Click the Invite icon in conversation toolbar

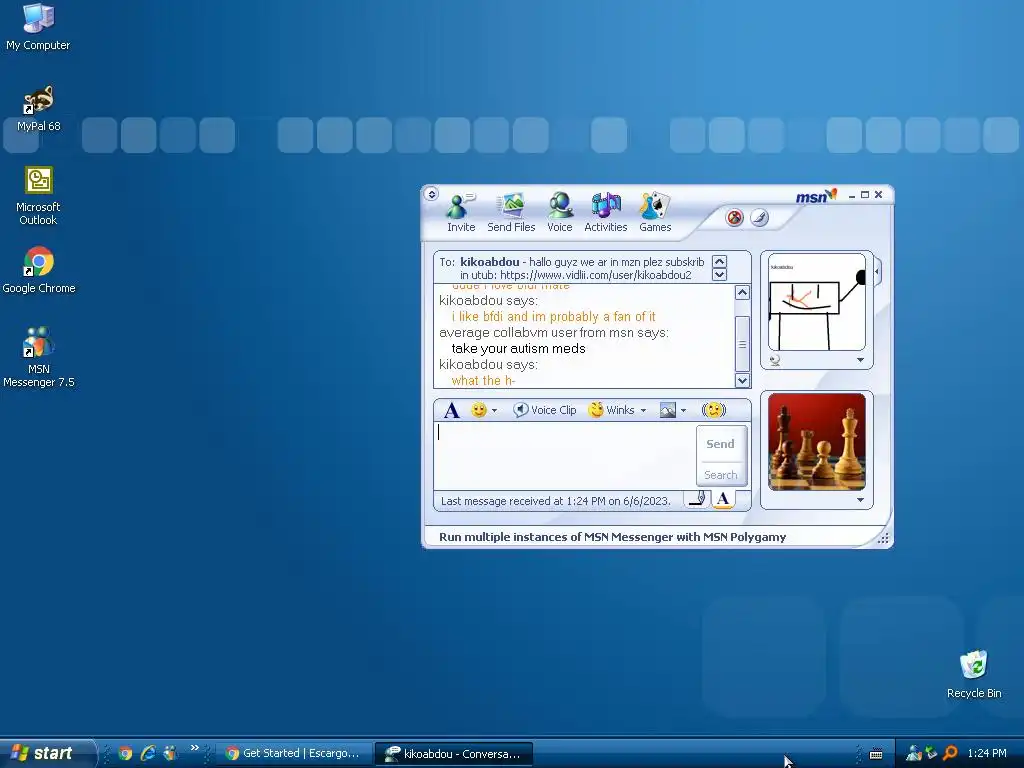coord(460,213)
